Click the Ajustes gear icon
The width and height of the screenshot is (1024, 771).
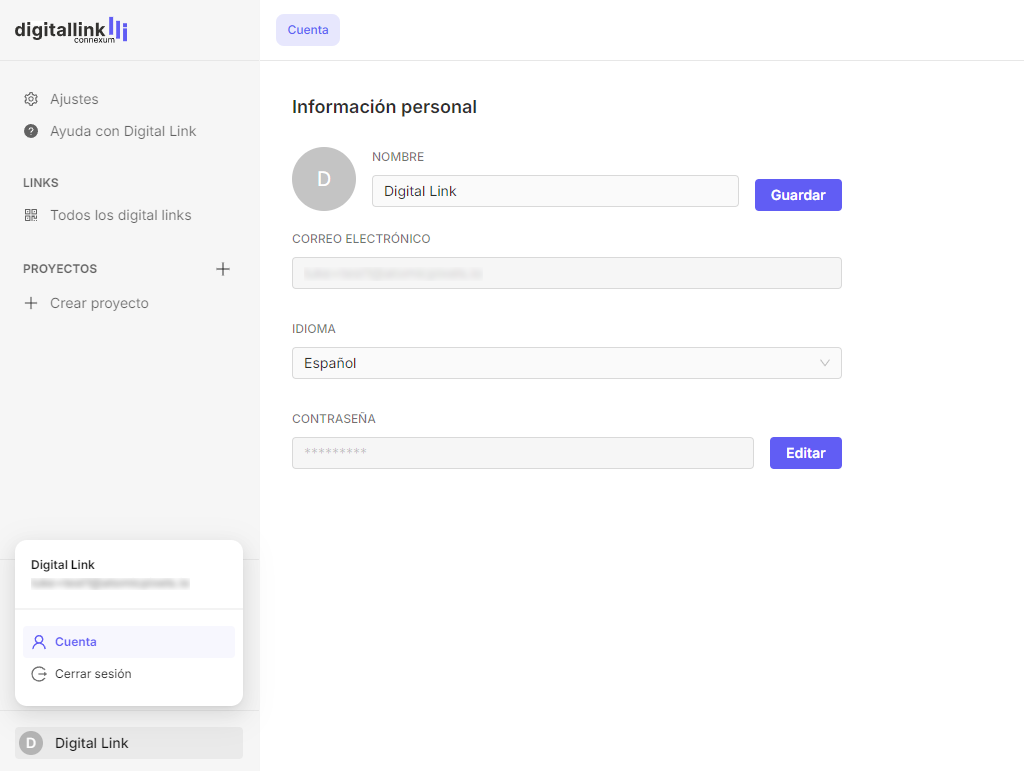click(x=31, y=99)
